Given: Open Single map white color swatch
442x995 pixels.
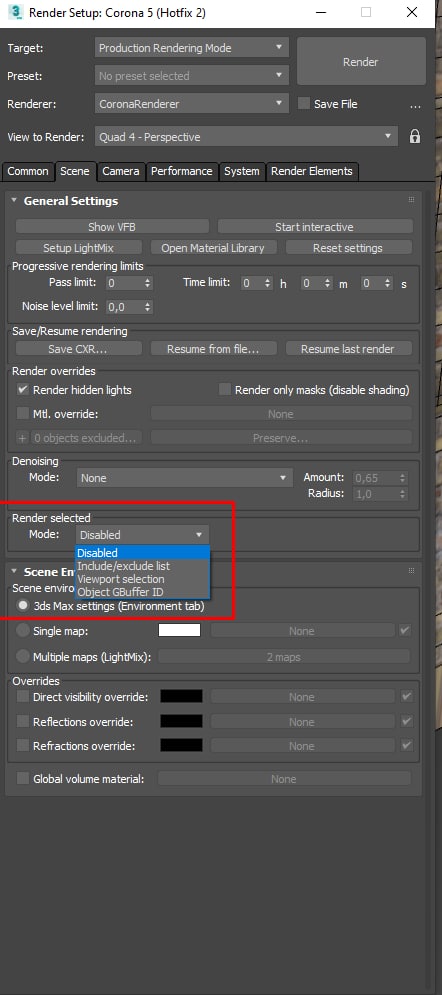Looking at the screenshot, I should point(179,630).
